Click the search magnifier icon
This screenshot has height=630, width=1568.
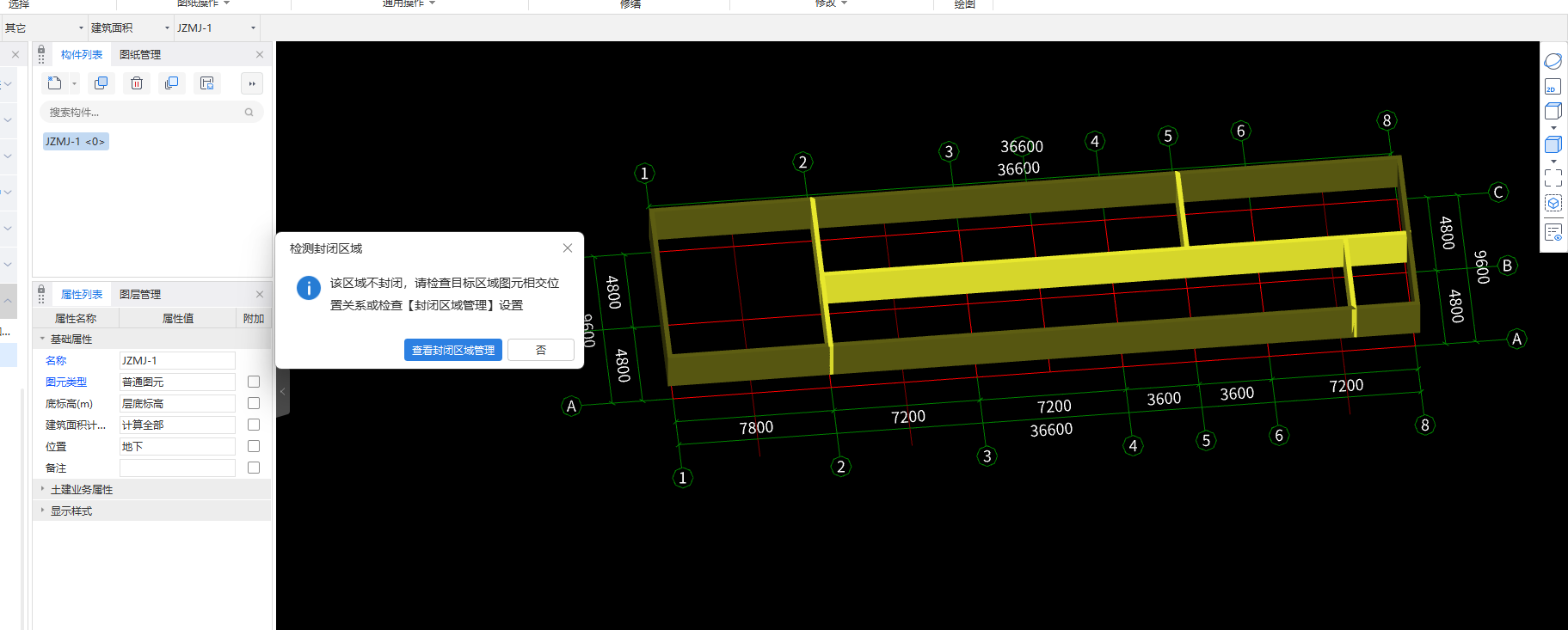(249, 112)
